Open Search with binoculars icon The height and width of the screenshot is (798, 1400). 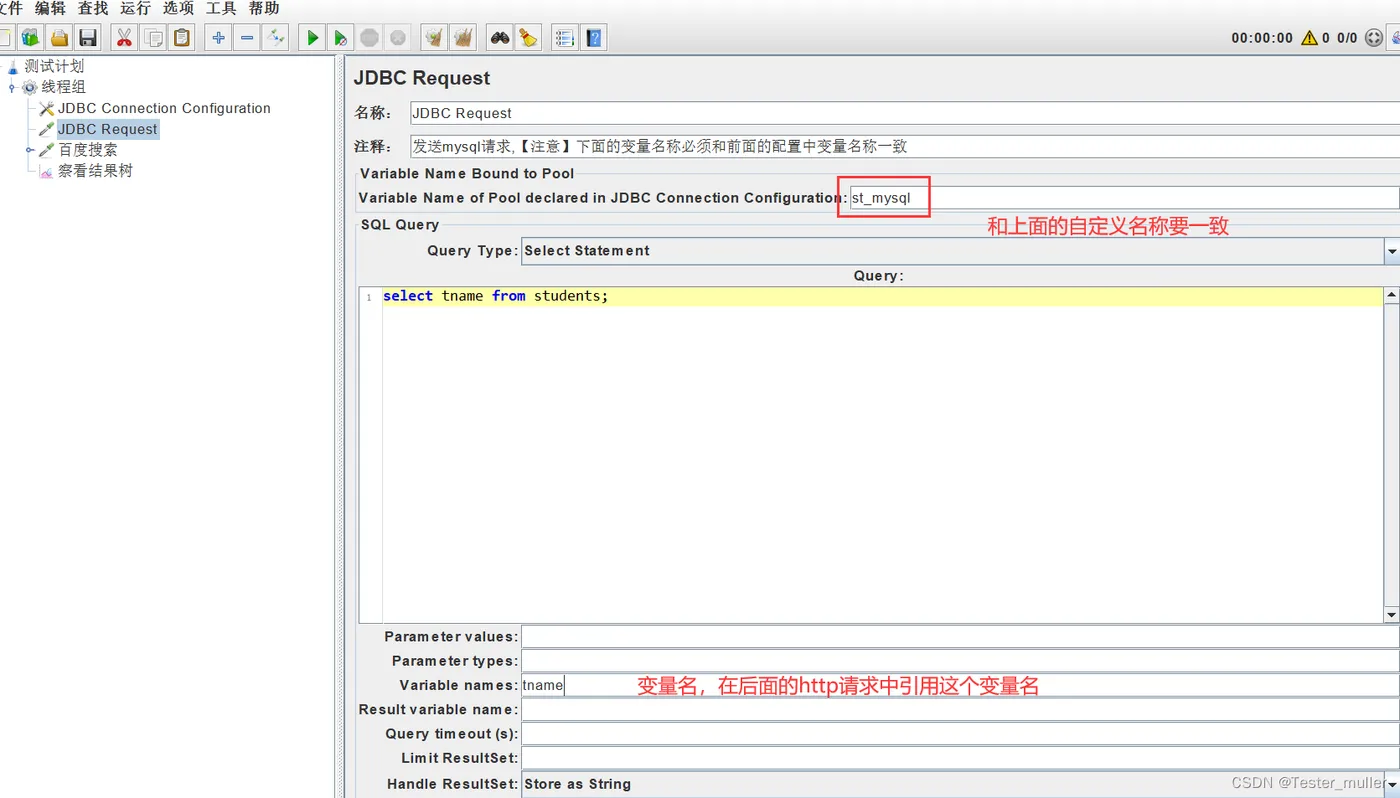click(499, 38)
